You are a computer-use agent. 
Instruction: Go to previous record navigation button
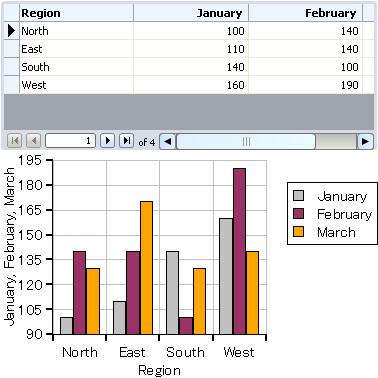click(x=33, y=141)
